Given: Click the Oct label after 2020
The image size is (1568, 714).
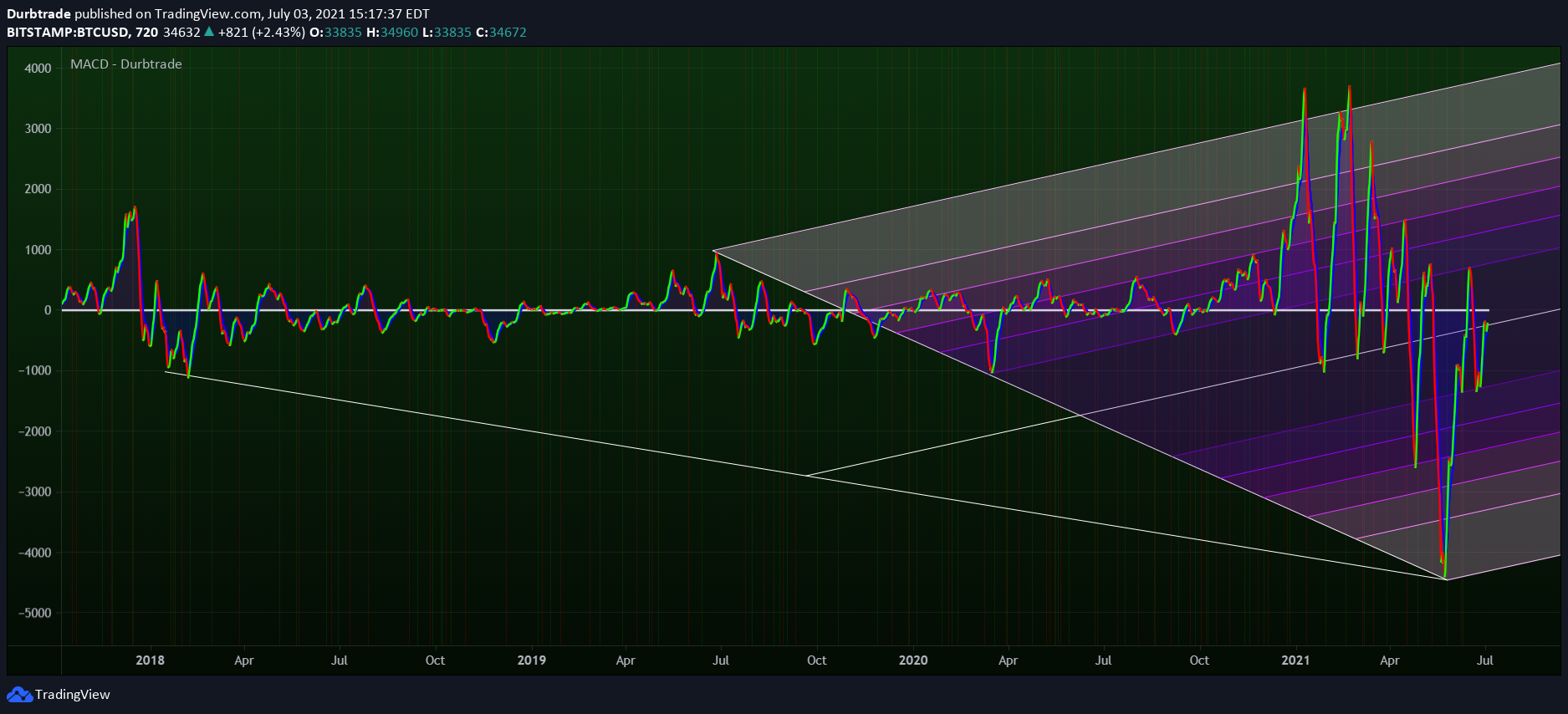Looking at the screenshot, I should 1199,660.
